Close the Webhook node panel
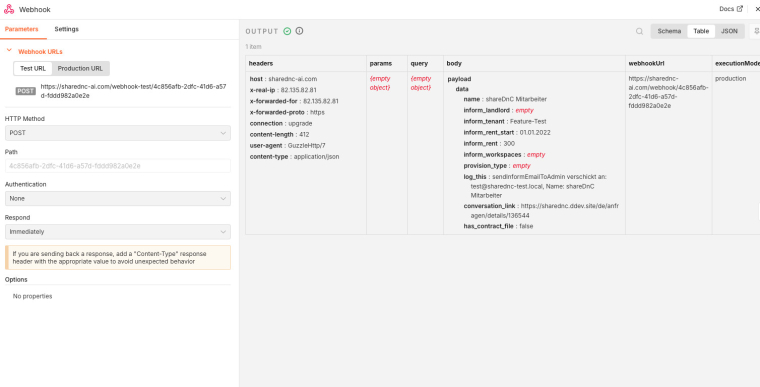The height and width of the screenshot is (387, 760). pos(757,9)
